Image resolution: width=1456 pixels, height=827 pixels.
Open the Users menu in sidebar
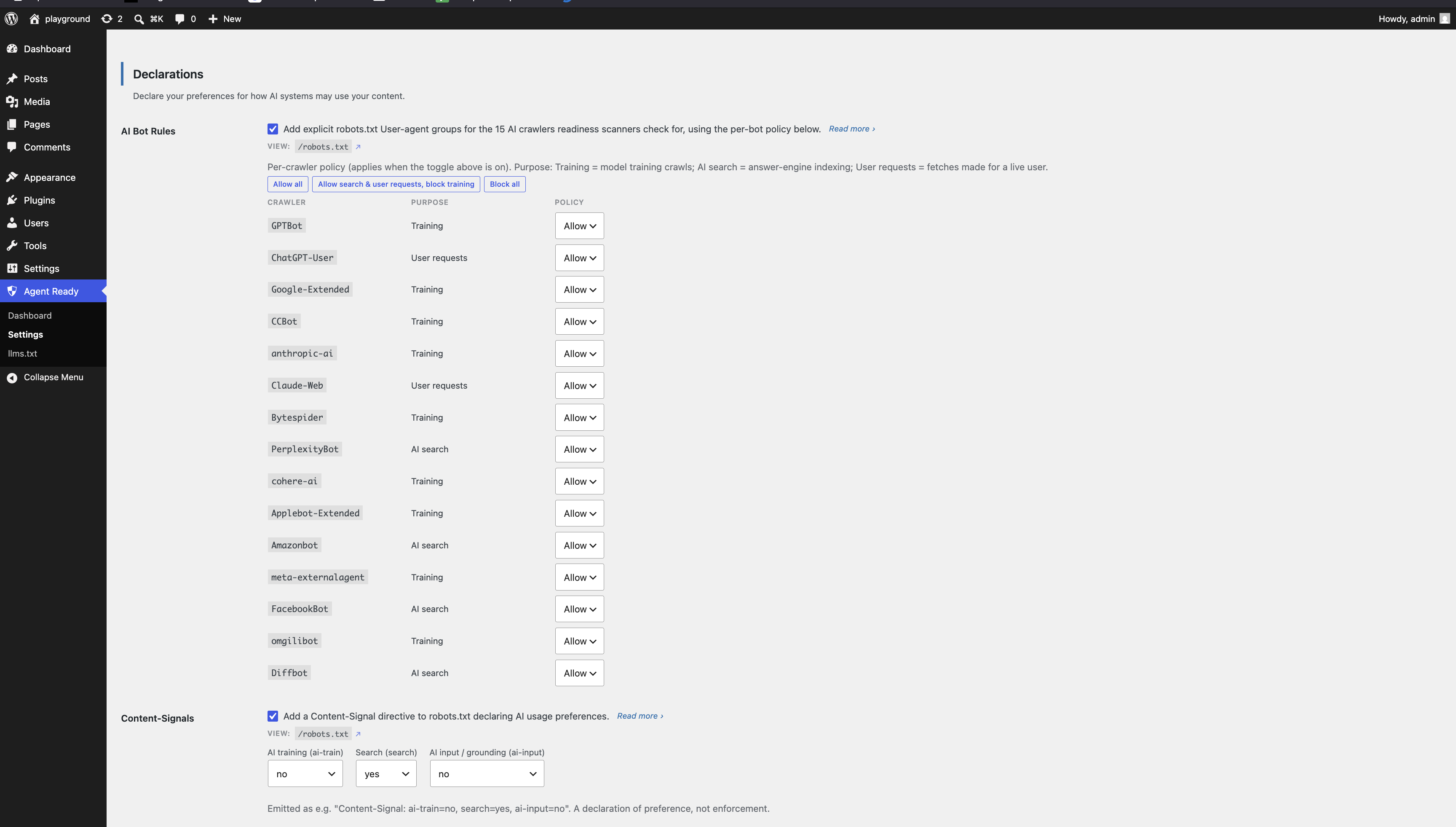pos(54,223)
